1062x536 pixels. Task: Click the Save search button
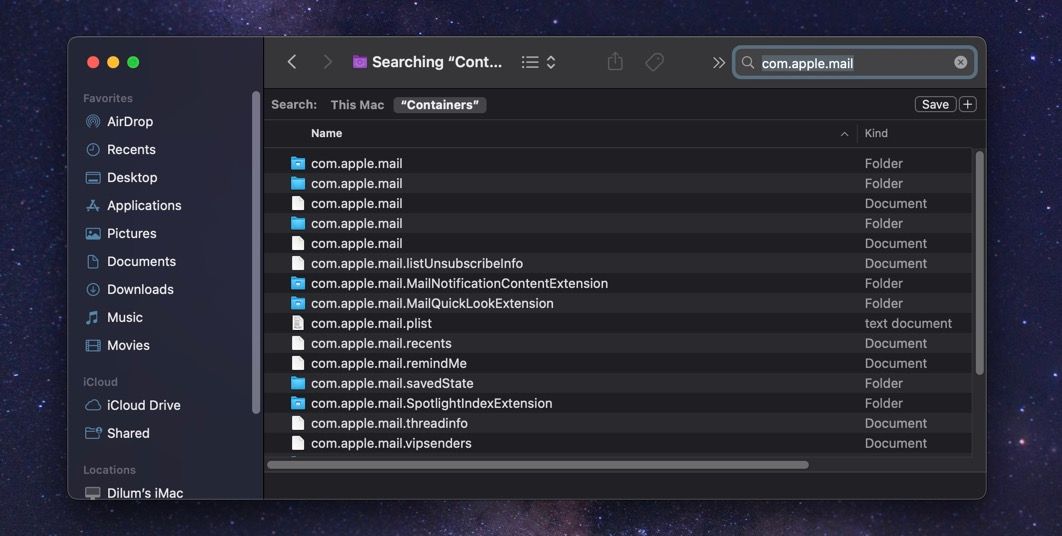(x=935, y=105)
